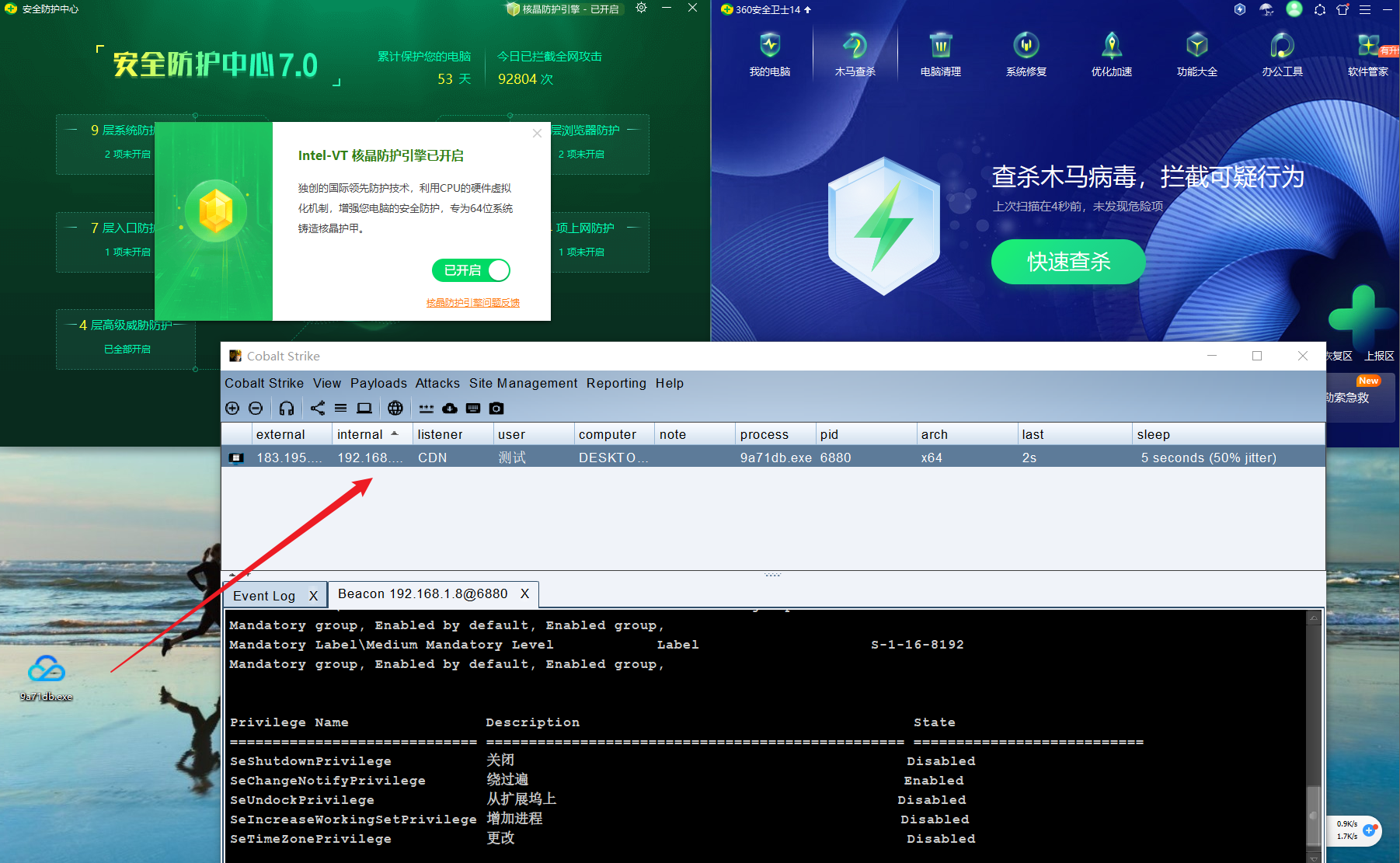Open 电脑清理 trash can icon

coord(940,54)
